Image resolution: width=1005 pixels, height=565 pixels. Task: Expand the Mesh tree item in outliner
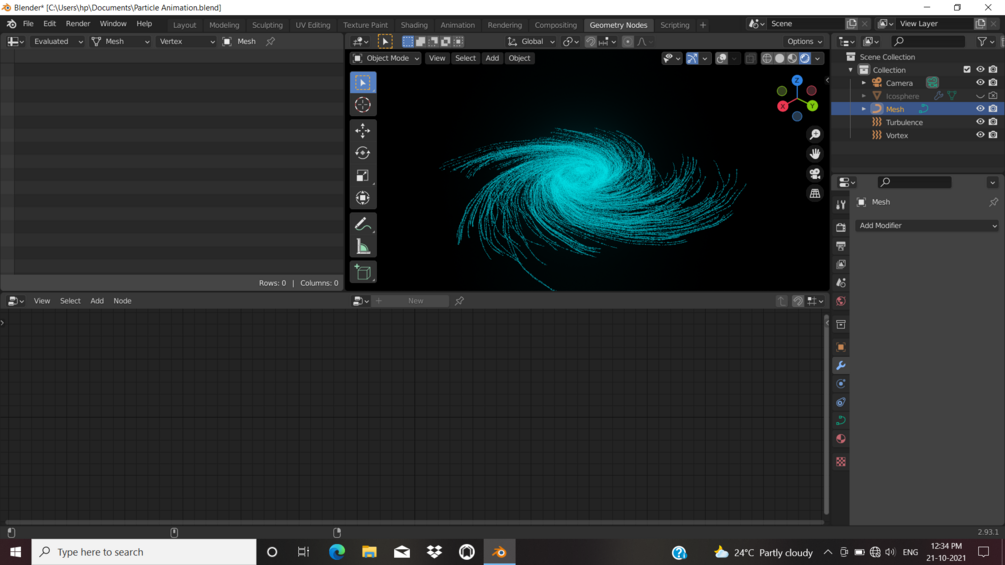(x=863, y=109)
